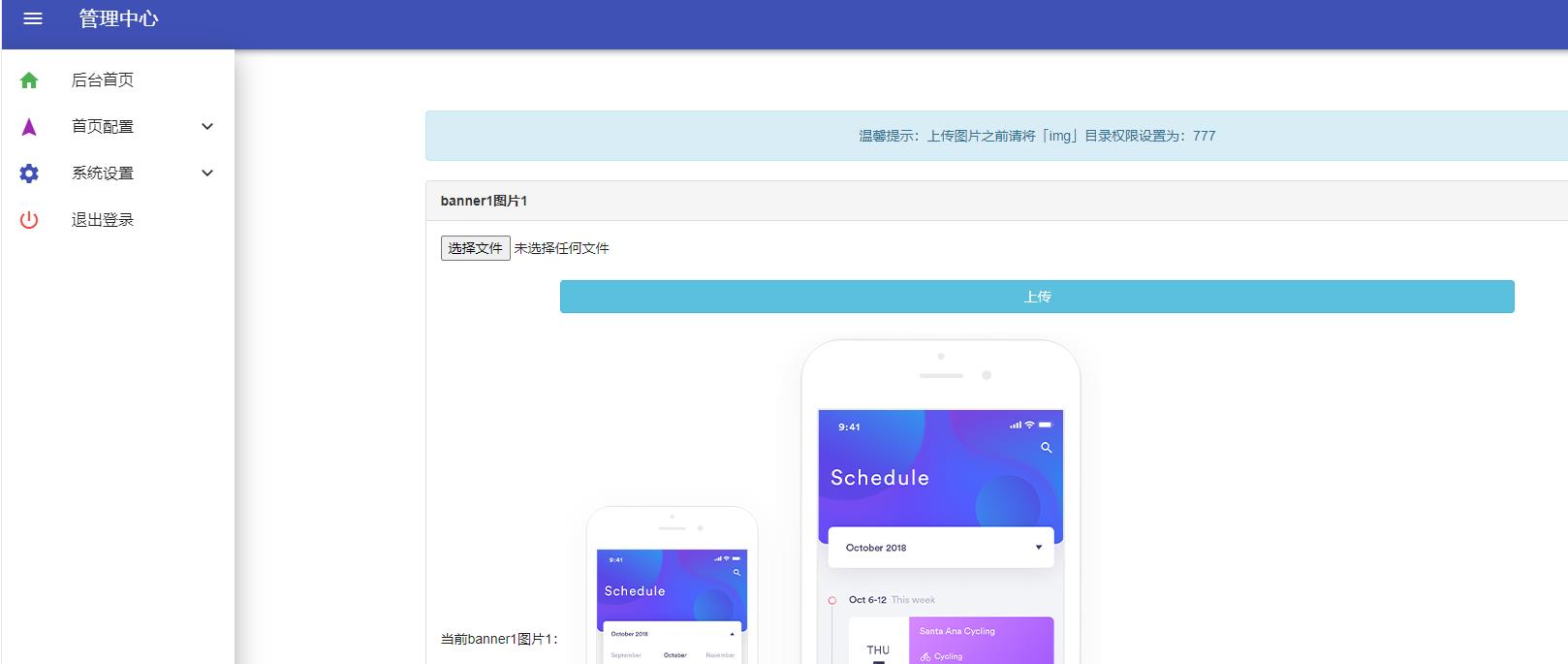Click Santa Ana Cycling card in preview

point(980,640)
